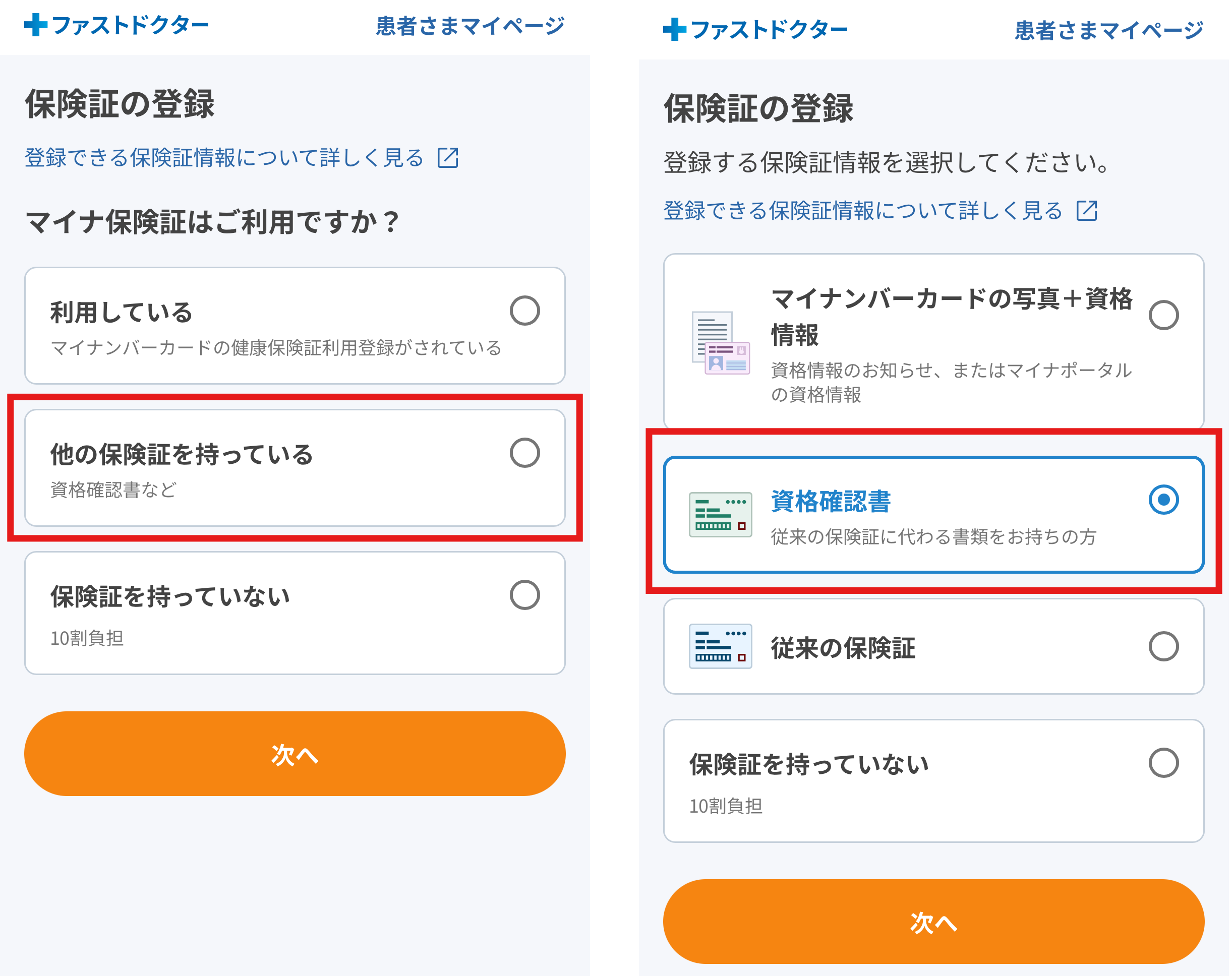Click external link icon on left info link
The width and height of the screenshot is (1232, 976).
(448, 158)
